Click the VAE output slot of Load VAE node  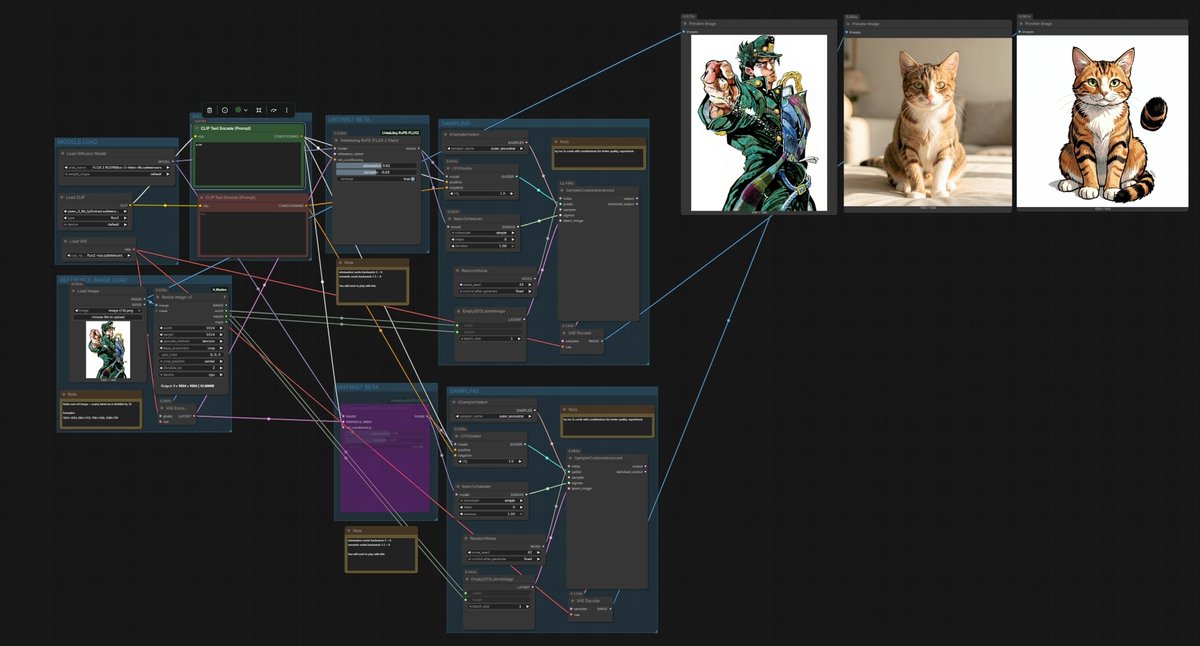(133, 249)
